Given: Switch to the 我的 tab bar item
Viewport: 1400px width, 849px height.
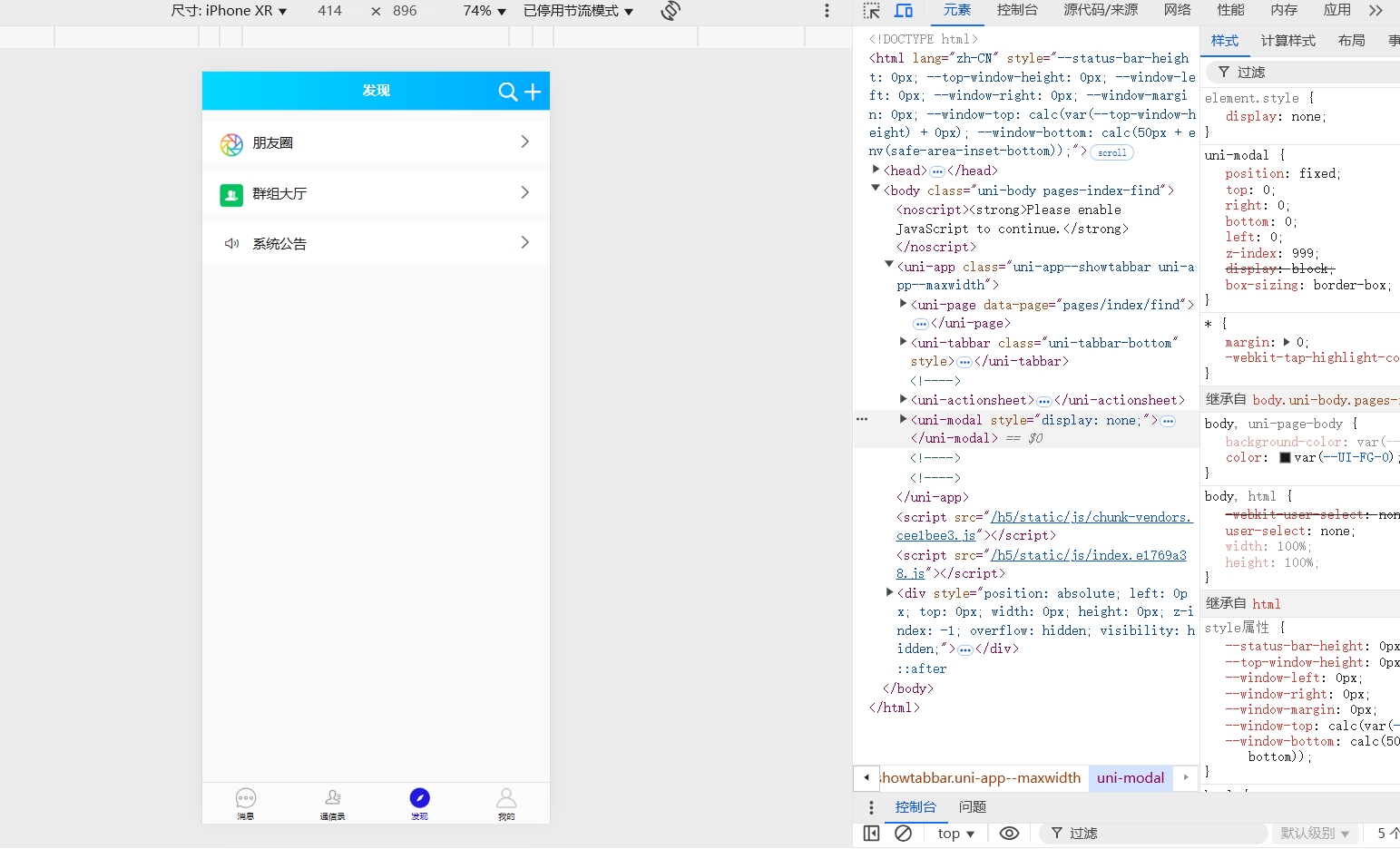Looking at the screenshot, I should click(x=506, y=804).
